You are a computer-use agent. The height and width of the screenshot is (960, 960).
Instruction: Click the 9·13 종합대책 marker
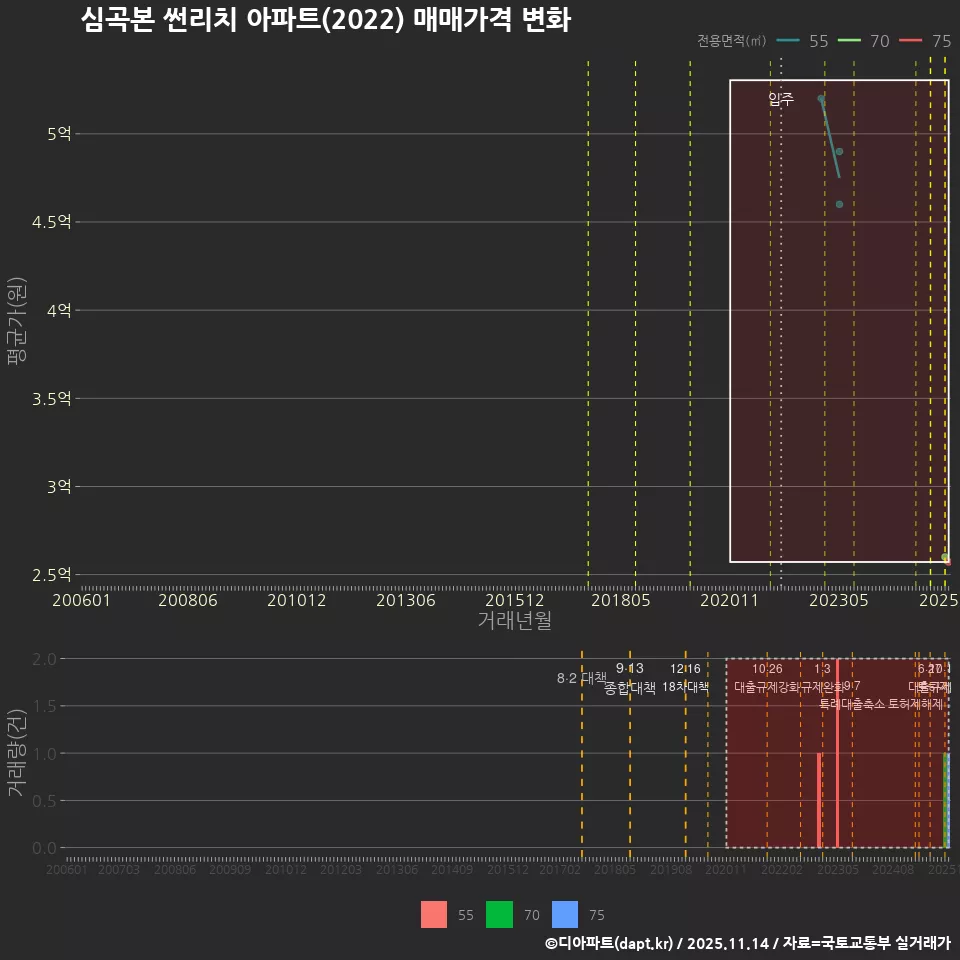(x=630, y=678)
